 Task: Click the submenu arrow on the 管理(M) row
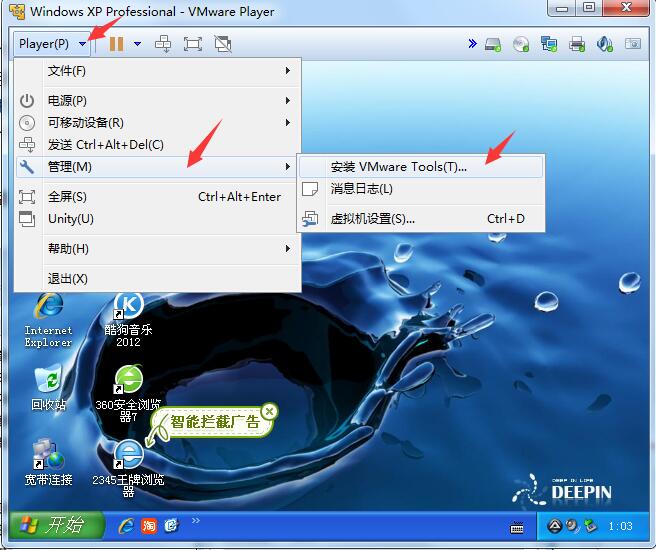287,167
